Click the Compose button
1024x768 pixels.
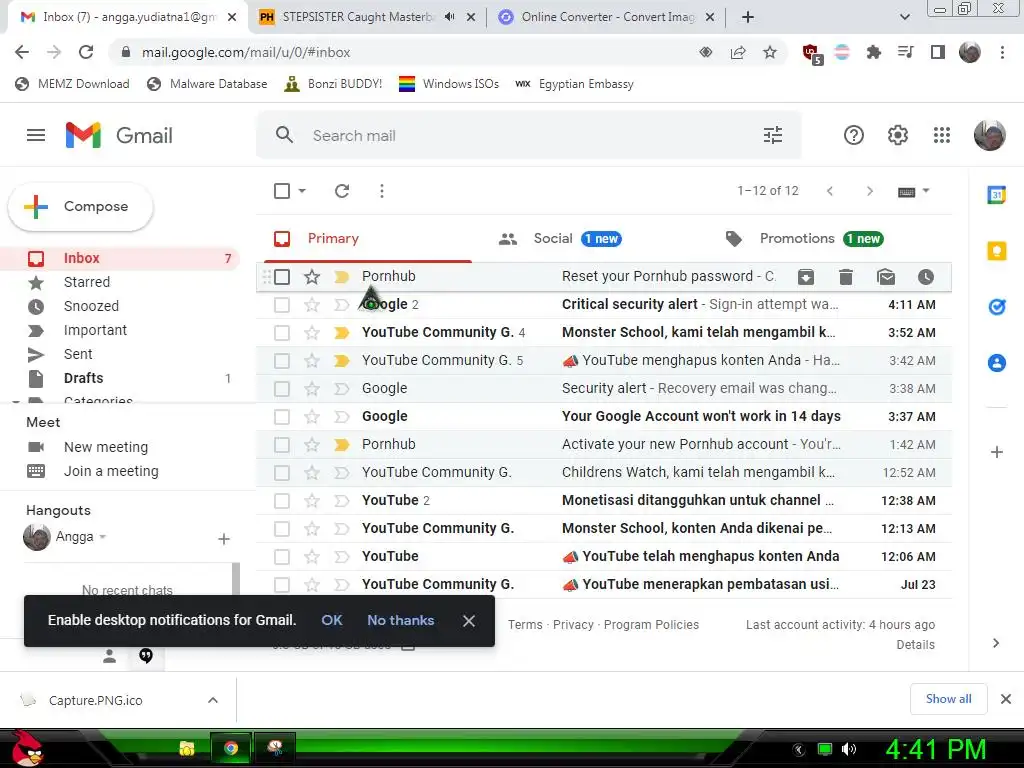(x=81, y=206)
